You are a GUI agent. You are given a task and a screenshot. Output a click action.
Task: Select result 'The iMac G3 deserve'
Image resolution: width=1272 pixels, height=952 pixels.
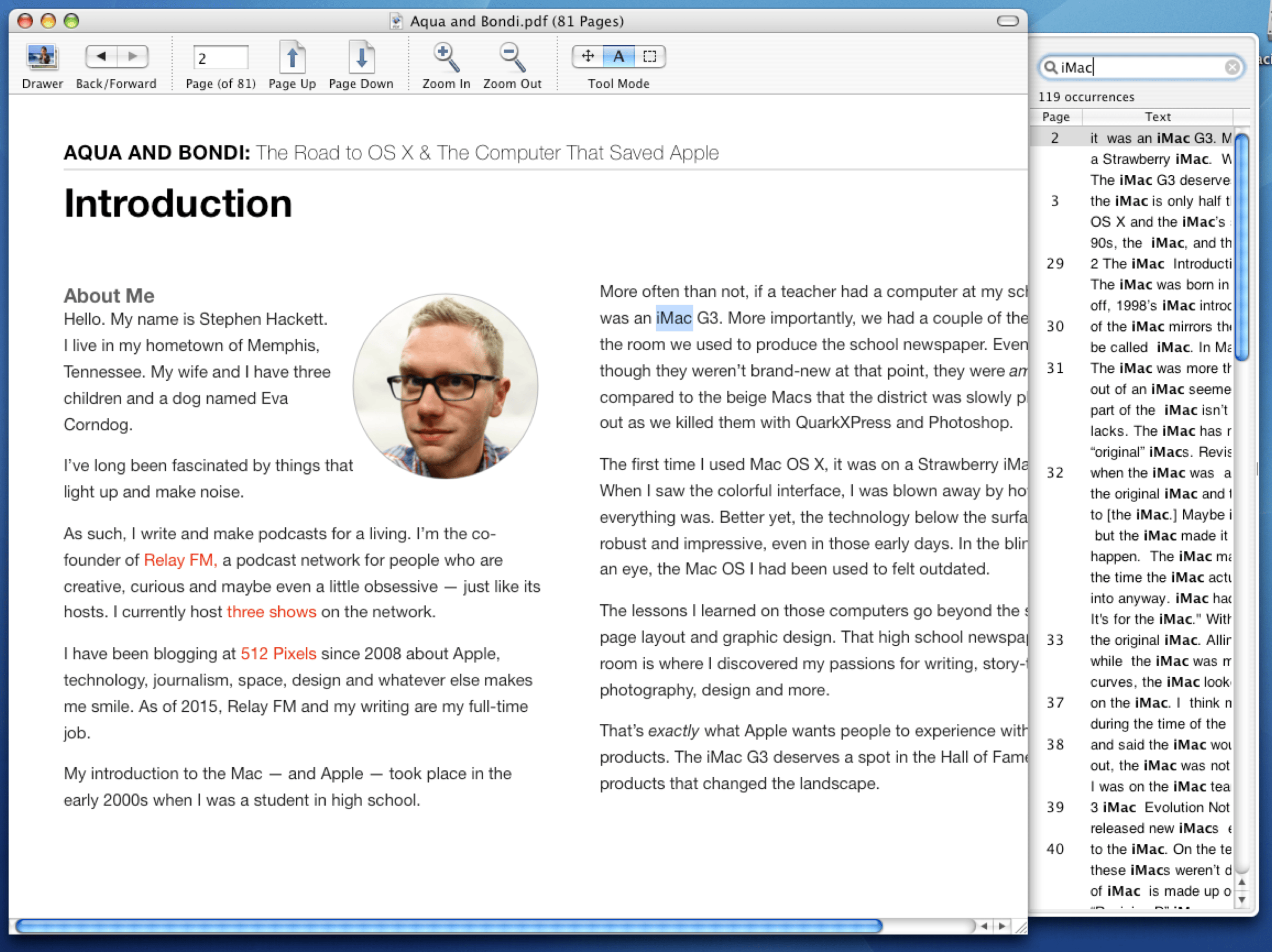[x=1131, y=180]
